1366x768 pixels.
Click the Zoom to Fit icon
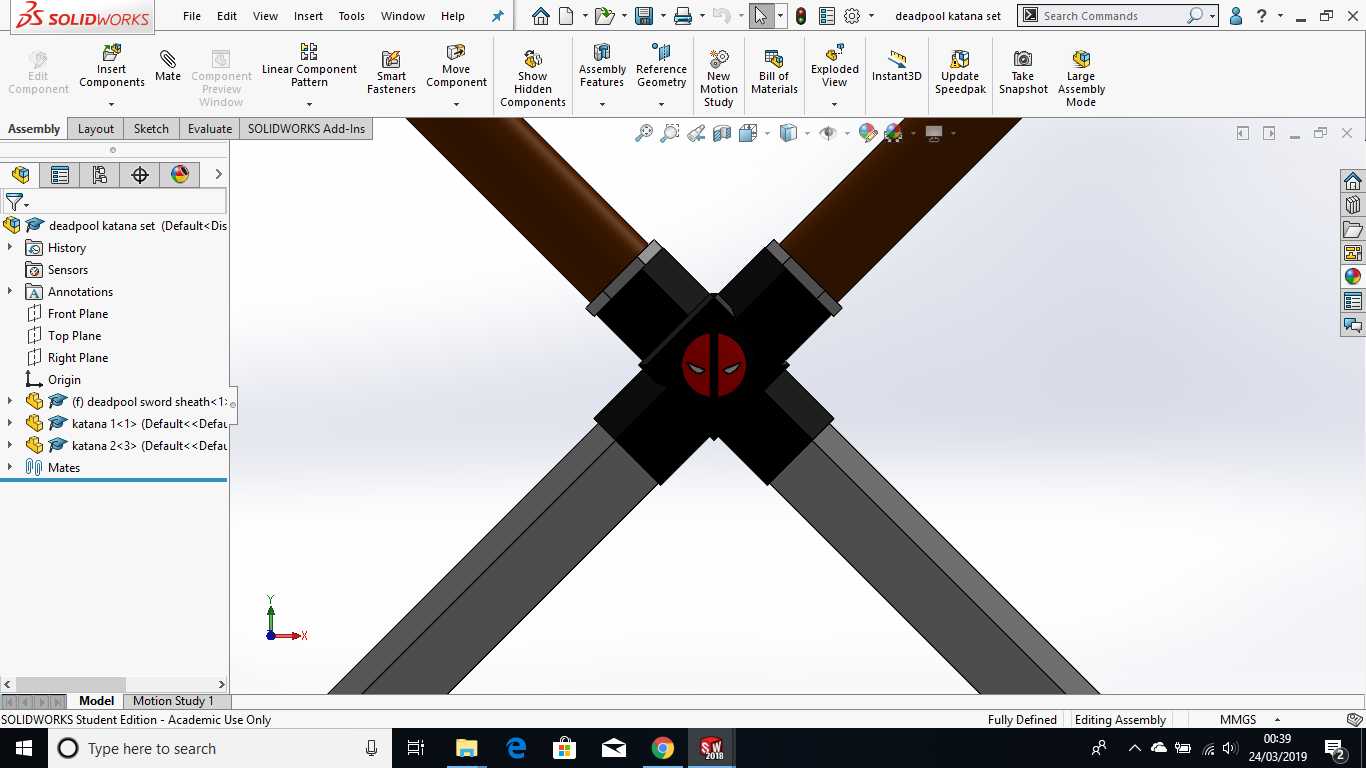point(644,133)
